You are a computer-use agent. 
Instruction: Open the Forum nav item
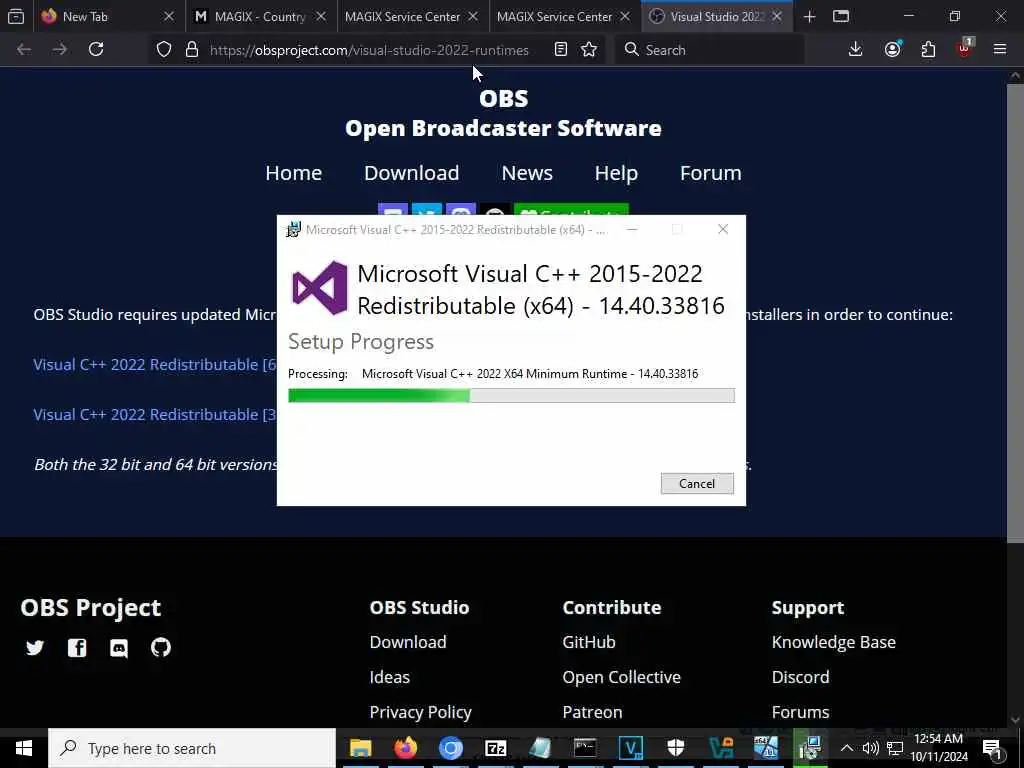(711, 173)
